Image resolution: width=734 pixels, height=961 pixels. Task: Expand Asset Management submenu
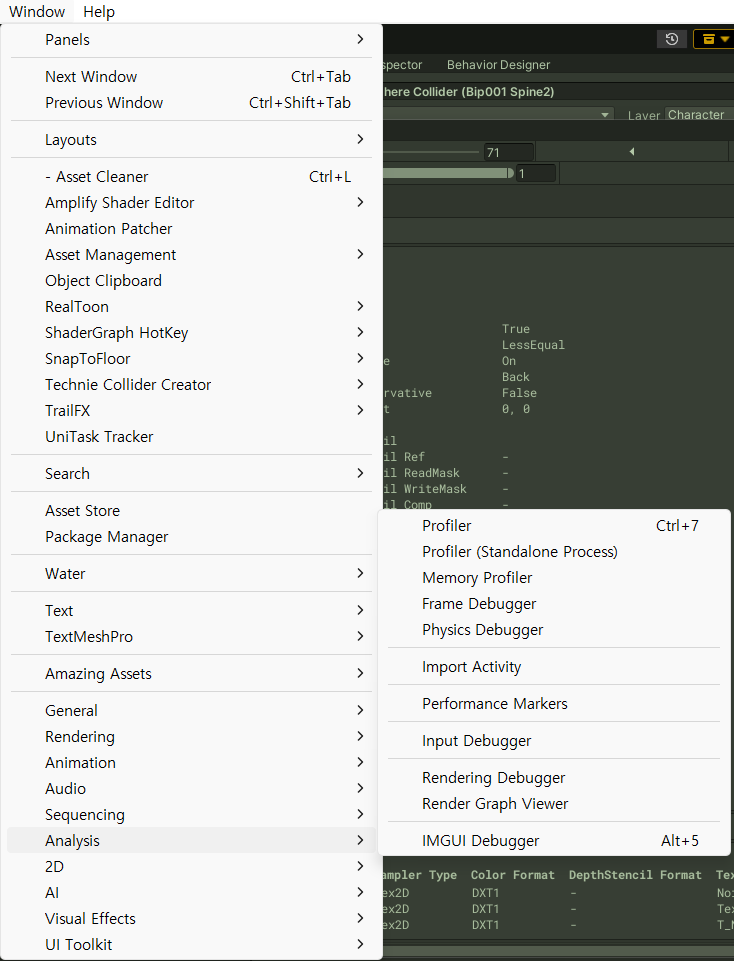(191, 254)
